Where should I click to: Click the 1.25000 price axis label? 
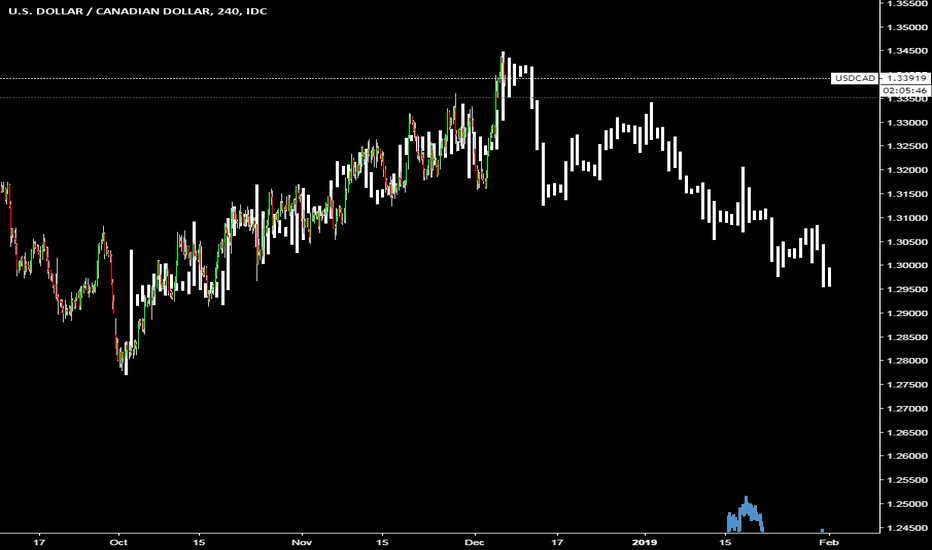(x=907, y=504)
